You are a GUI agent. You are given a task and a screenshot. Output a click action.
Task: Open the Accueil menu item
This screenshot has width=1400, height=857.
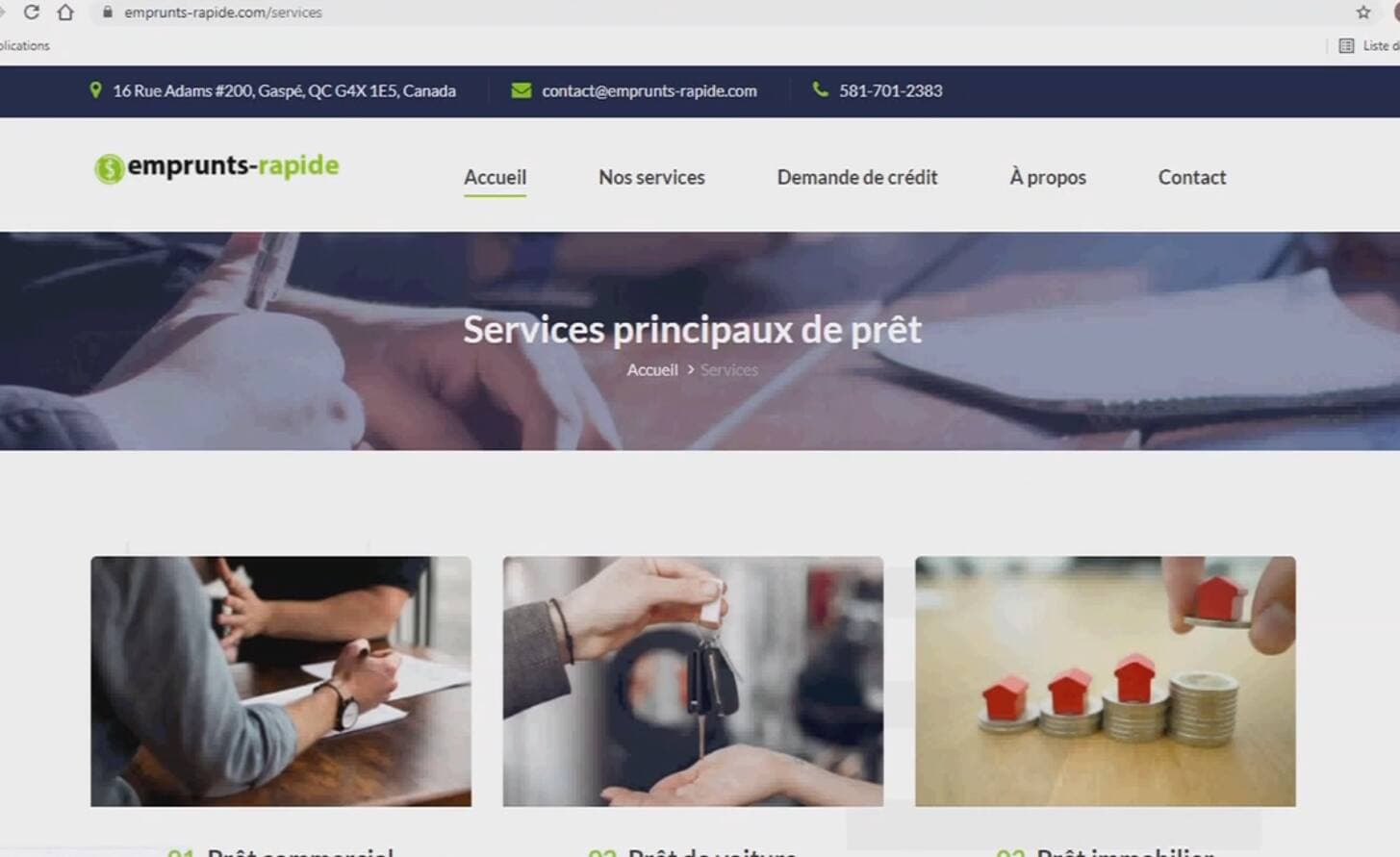(x=495, y=177)
